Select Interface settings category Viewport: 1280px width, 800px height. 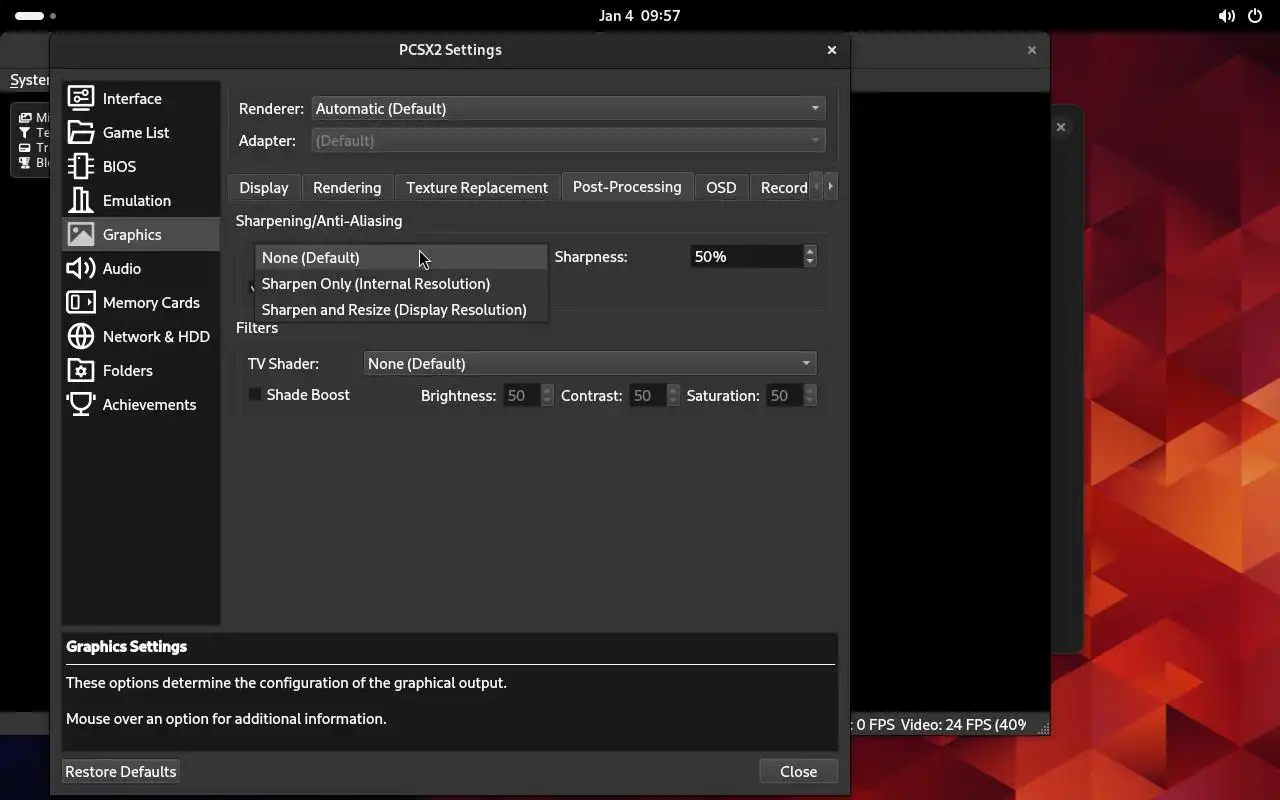141,98
